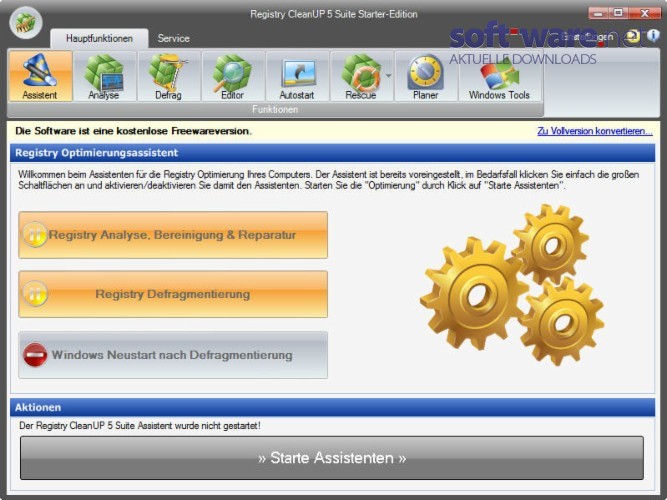The image size is (667, 500).
Task: Open the Einstellungen settings
Action: 586,37
